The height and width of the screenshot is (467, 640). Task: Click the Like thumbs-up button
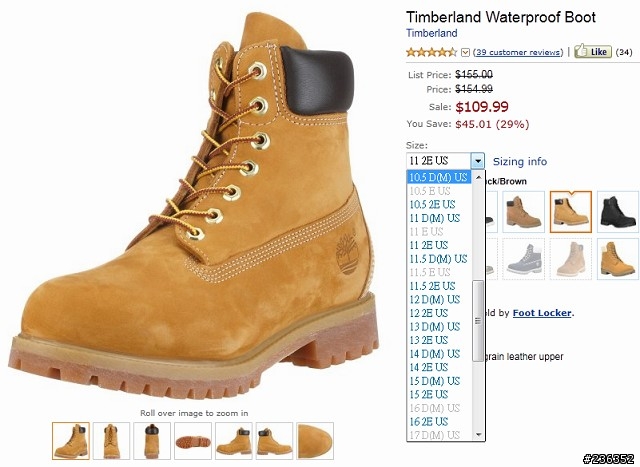pos(593,51)
